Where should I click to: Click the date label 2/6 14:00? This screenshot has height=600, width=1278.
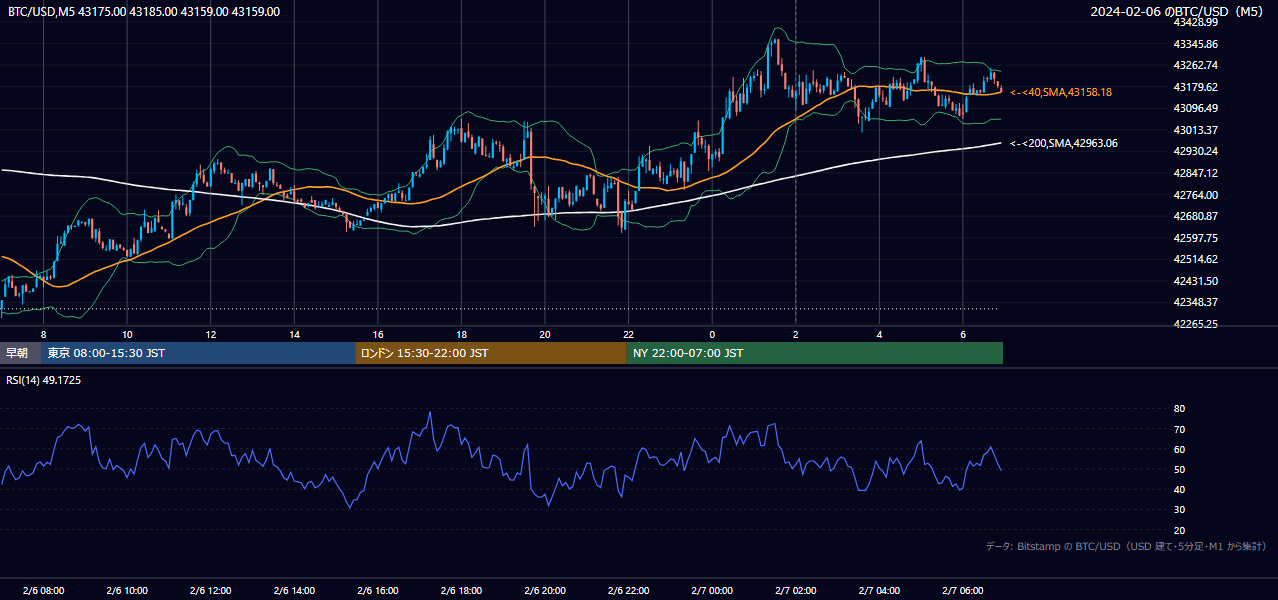pyautogui.click(x=294, y=590)
